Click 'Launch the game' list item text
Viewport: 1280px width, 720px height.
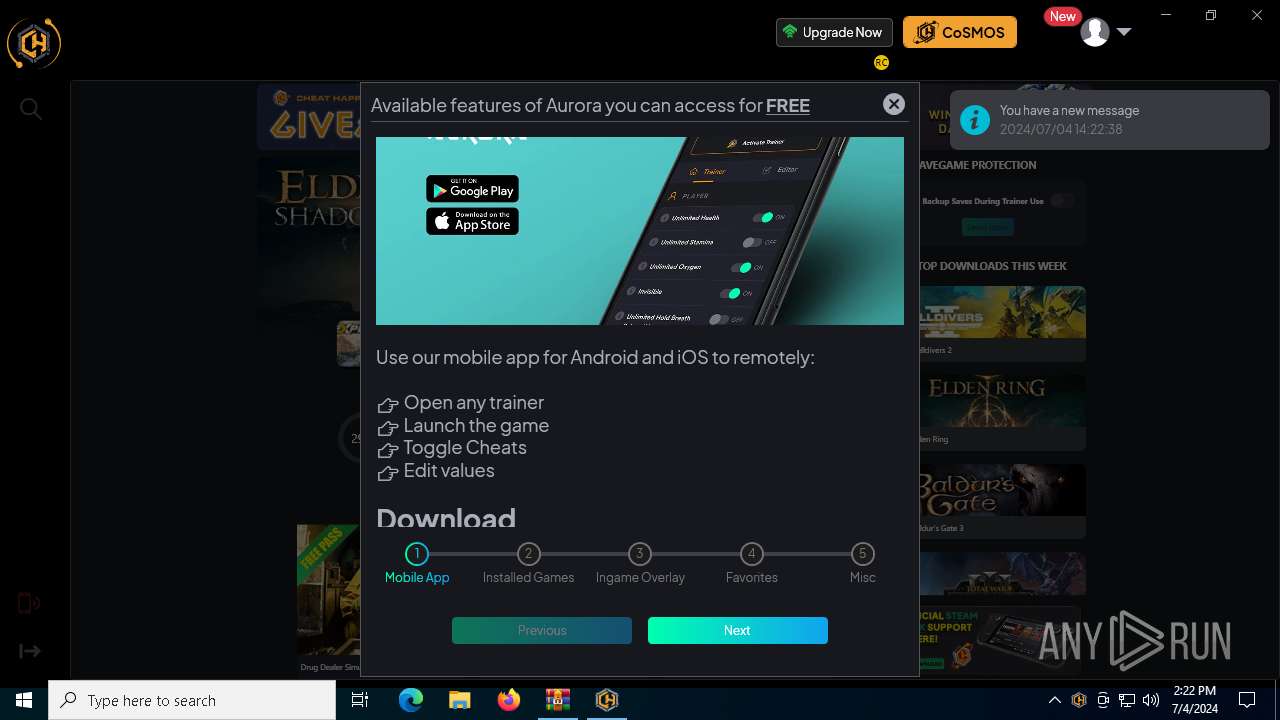[x=476, y=425]
